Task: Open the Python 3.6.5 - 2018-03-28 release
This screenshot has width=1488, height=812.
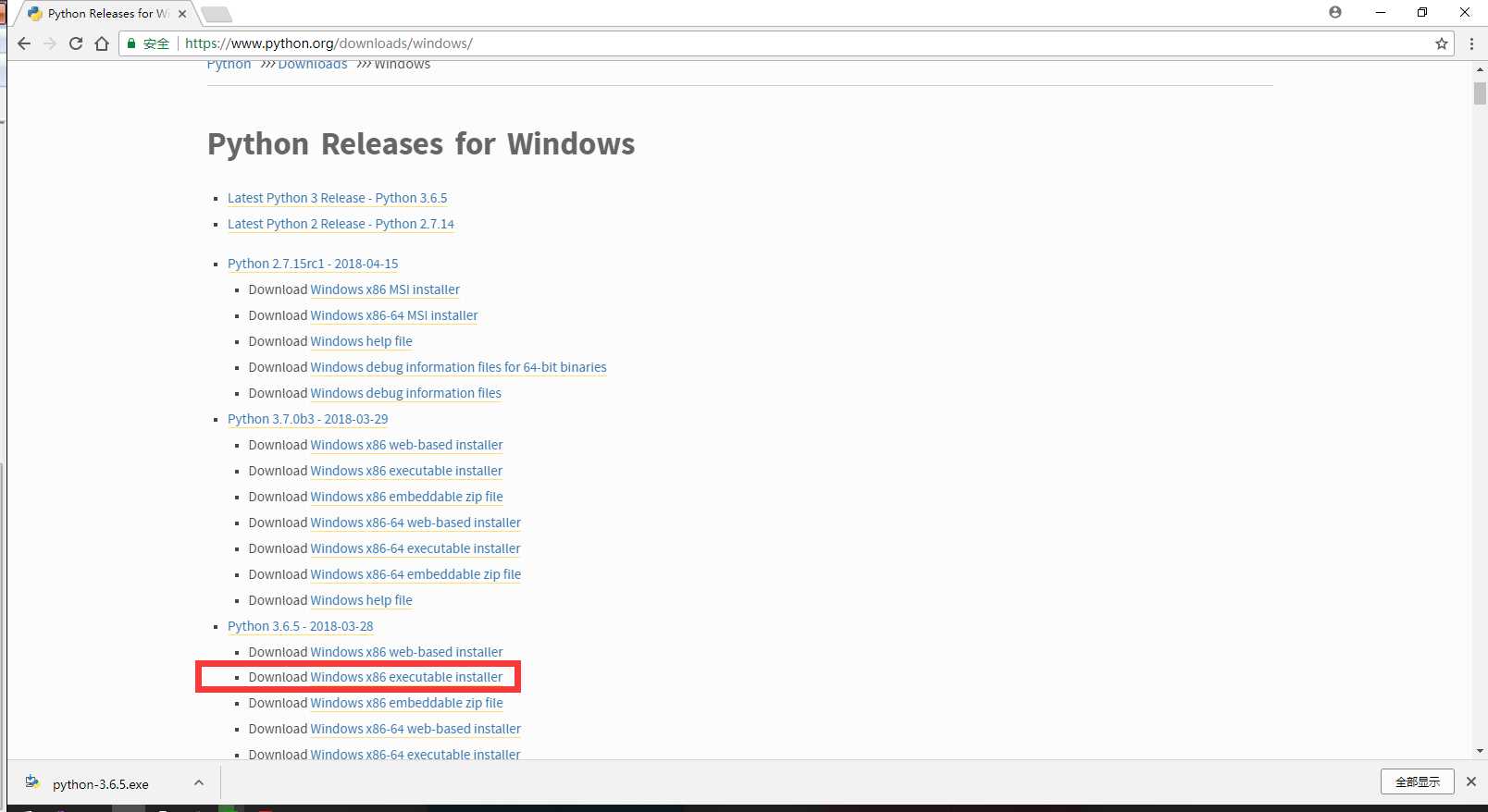Action: (x=300, y=626)
